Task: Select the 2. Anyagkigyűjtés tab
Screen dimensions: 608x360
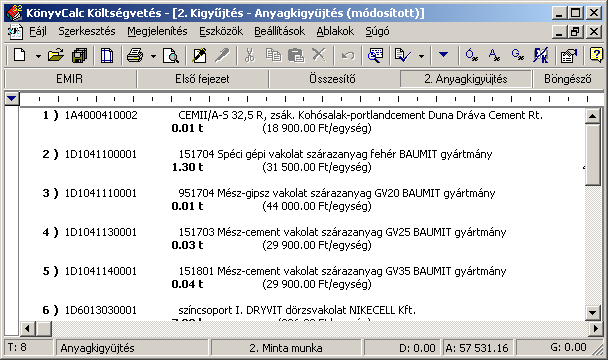Action: 465,79
